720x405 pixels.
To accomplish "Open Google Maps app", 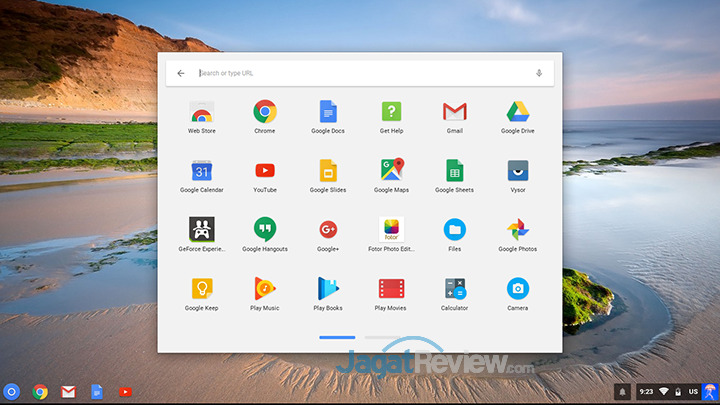I will pos(391,171).
